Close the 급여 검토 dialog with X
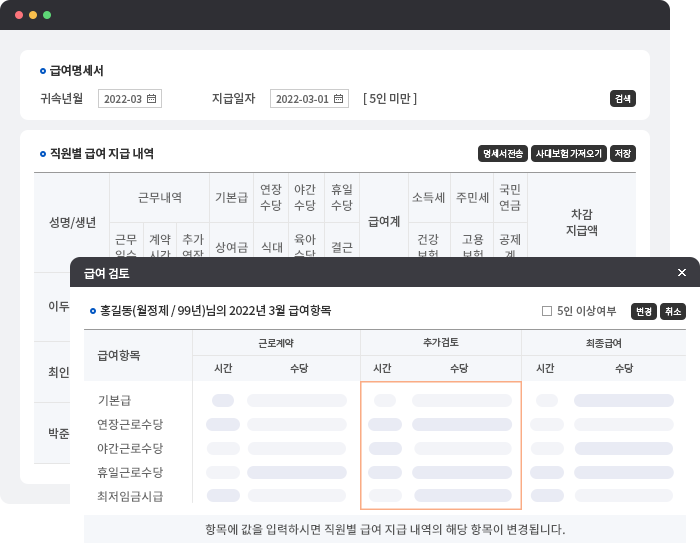The height and width of the screenshot is (554, 700). 682,272
